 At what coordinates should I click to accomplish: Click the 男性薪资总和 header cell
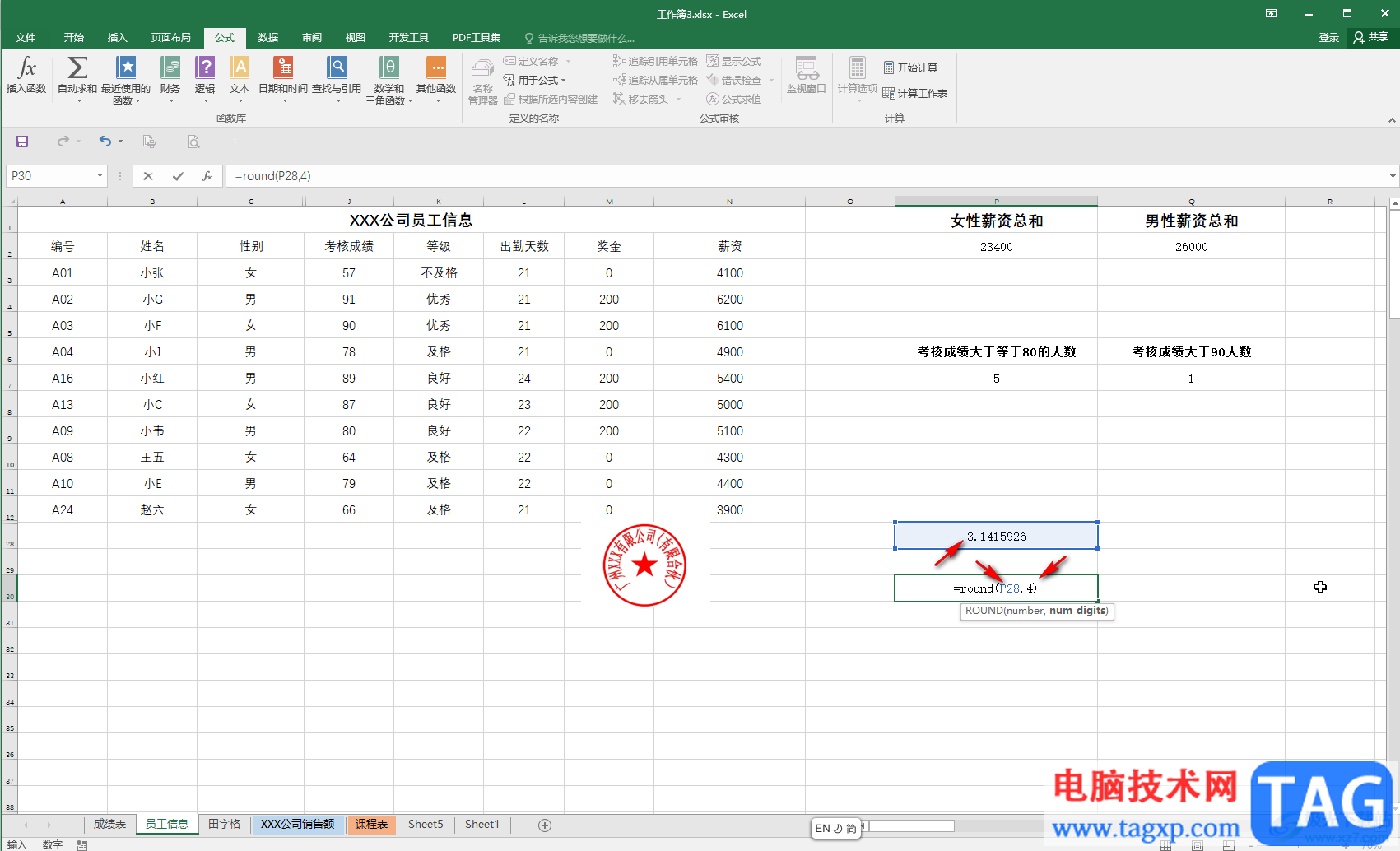coord(1191,220)
